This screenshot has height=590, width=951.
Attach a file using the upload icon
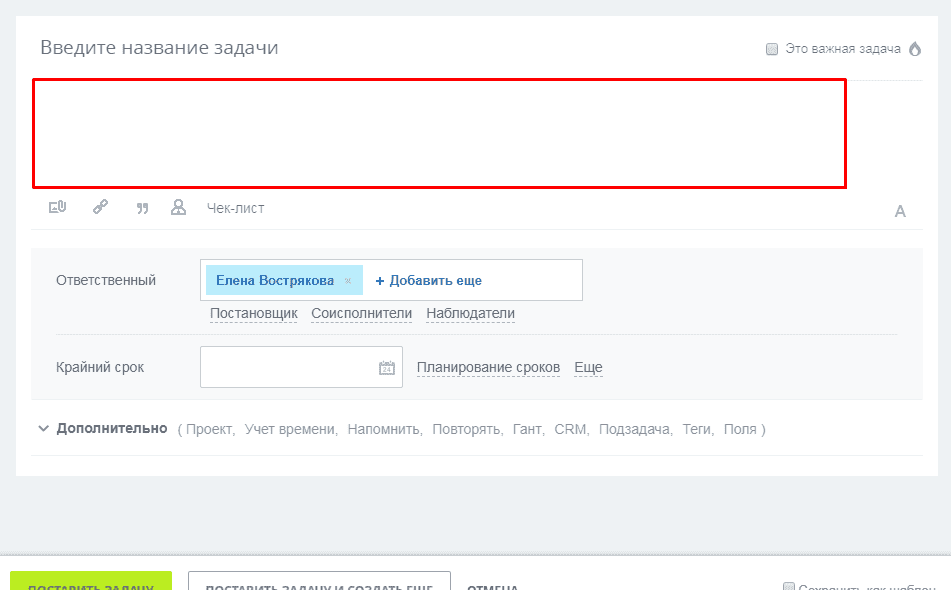pos(57,208)
